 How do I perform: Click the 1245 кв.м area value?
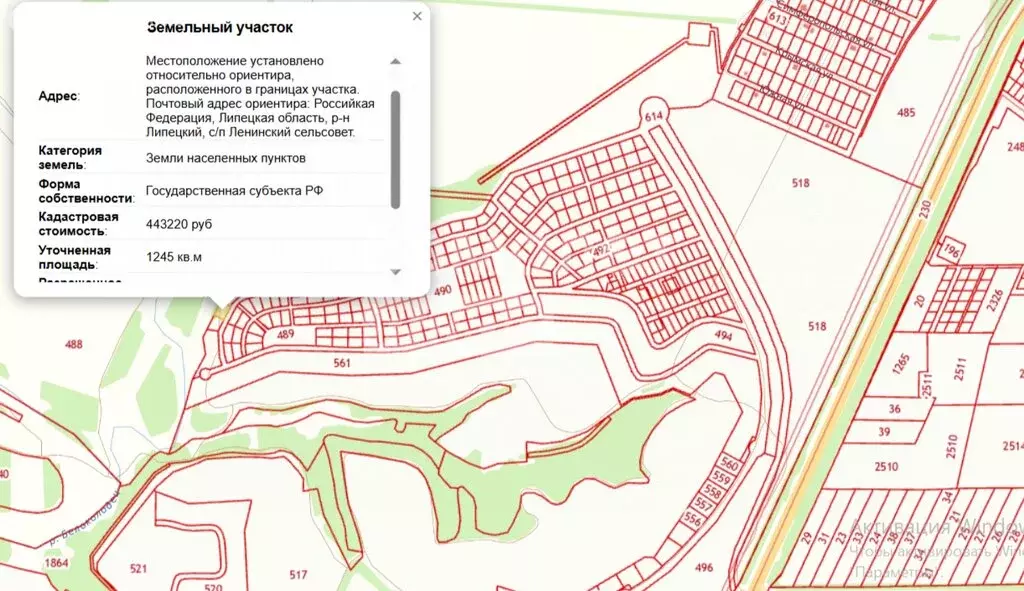tap(174, 257)
